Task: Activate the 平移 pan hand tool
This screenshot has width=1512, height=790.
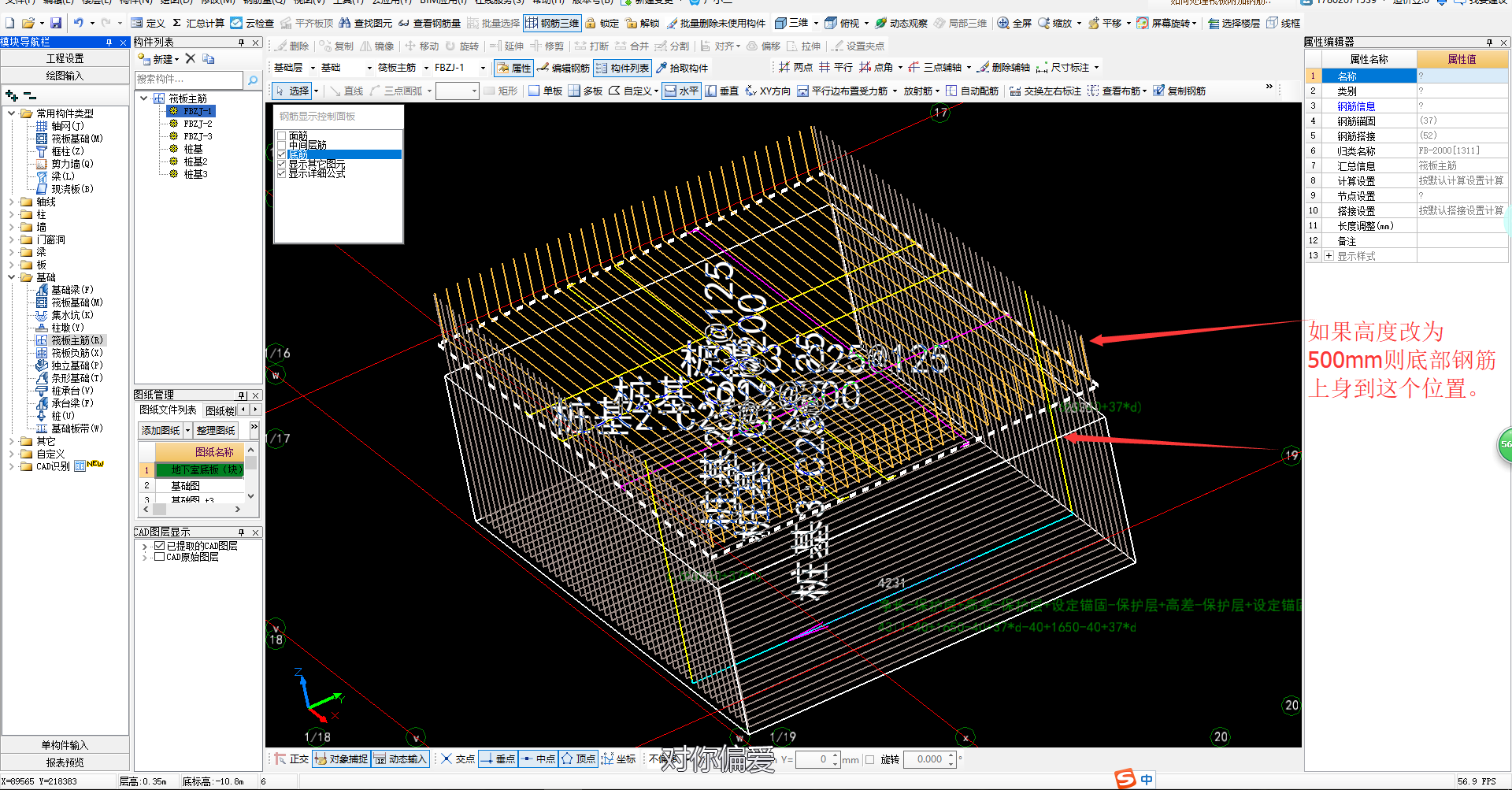Action: (x=1094, y=23)
